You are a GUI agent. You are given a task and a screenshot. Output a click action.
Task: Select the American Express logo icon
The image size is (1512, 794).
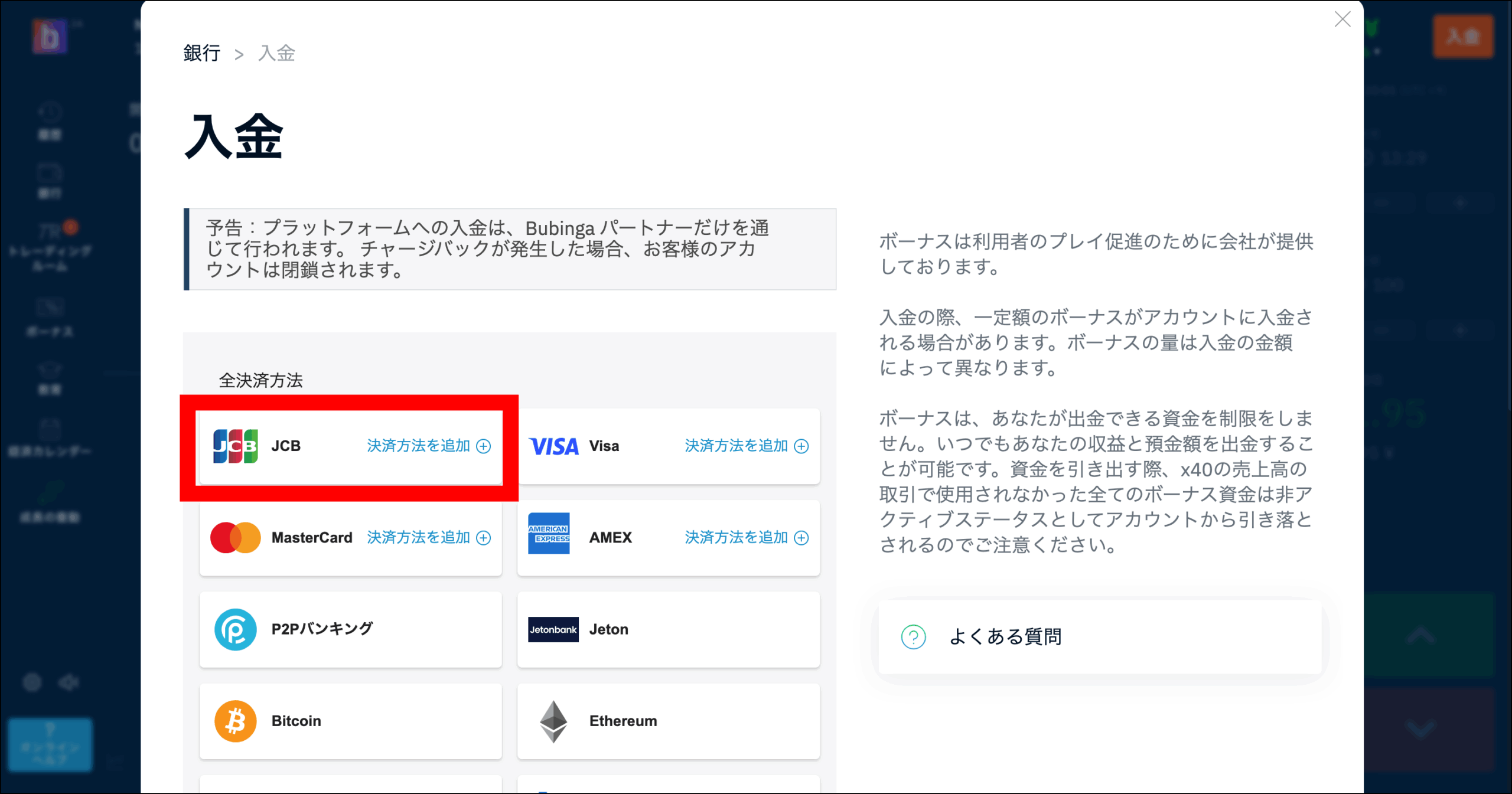pyautogui.click(x=549, y=533)
